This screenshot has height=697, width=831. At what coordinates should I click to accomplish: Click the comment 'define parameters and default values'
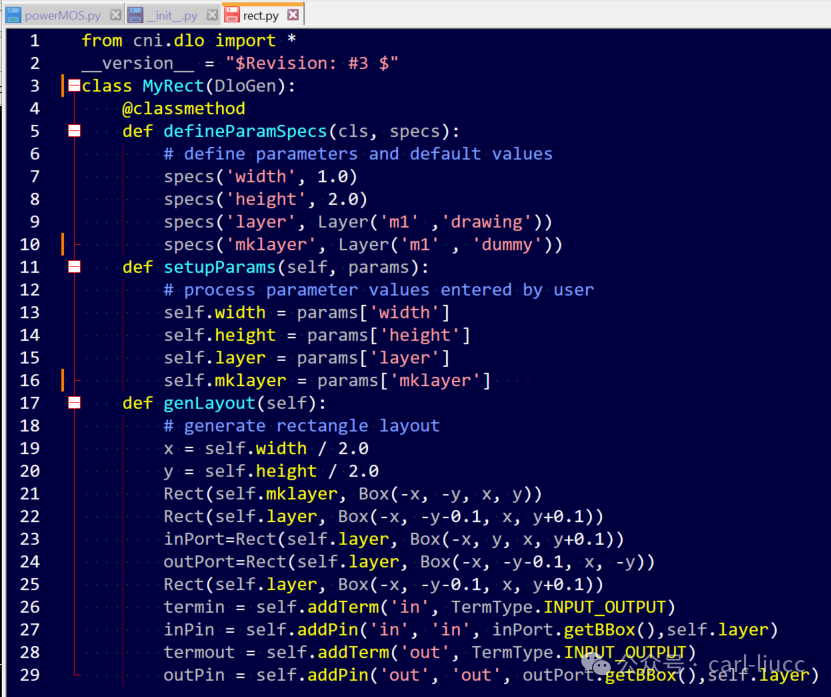358,154
